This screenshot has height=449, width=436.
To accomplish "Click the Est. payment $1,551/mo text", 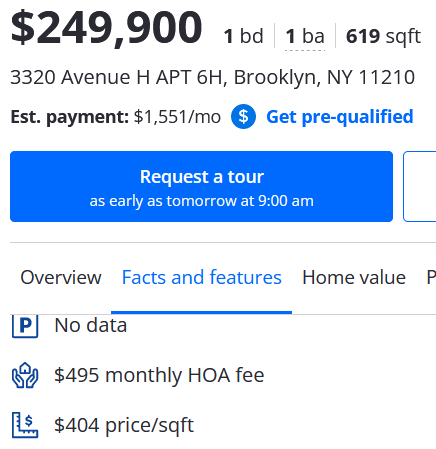I will [116, 117].
